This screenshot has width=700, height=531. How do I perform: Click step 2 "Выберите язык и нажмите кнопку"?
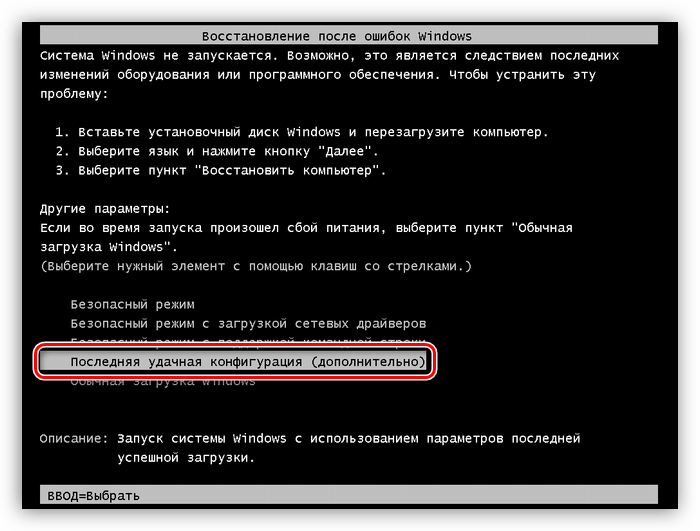coord(217,151)
